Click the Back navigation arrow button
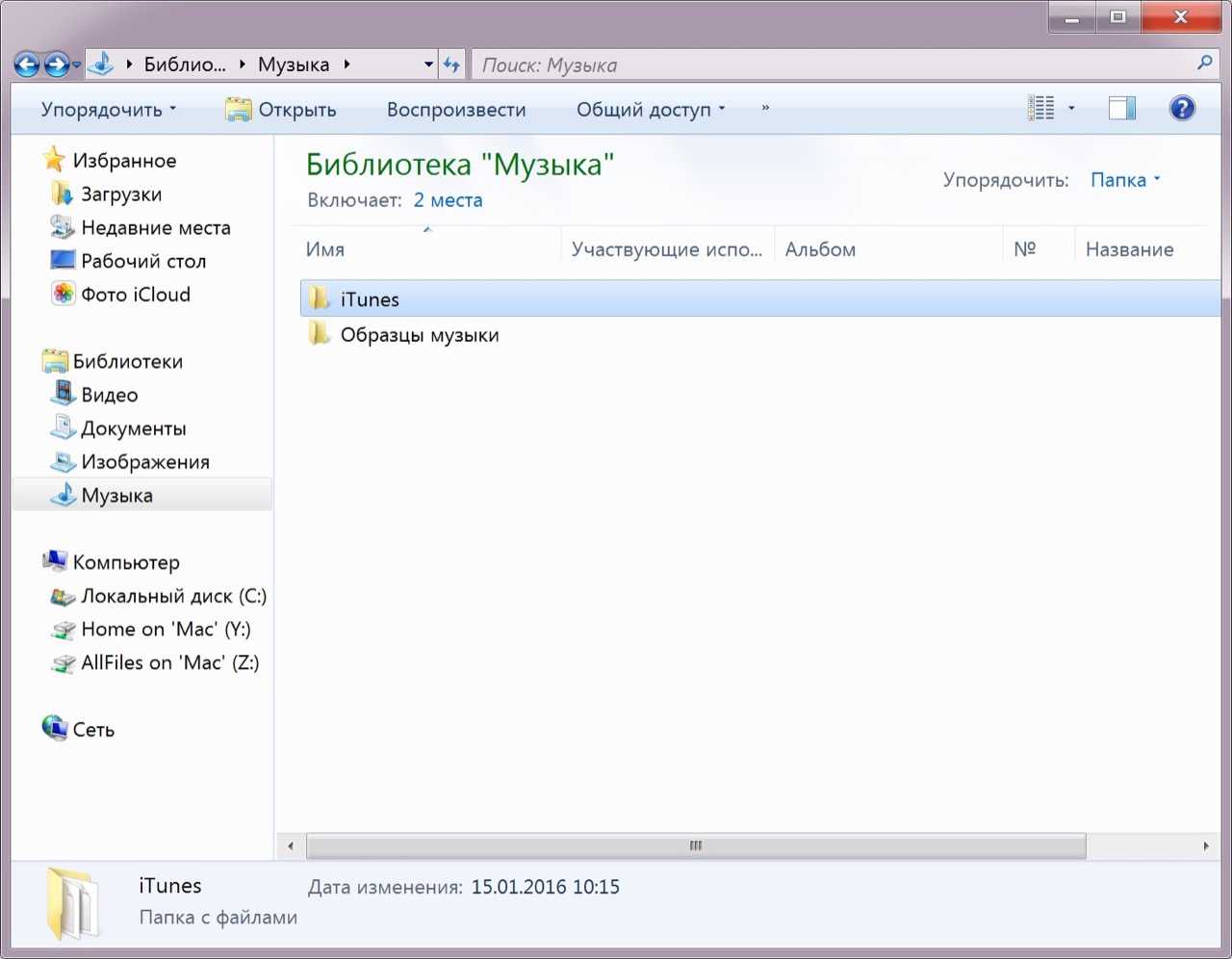The width and height of the screenshot is (1232, 959). click(27, 65)
